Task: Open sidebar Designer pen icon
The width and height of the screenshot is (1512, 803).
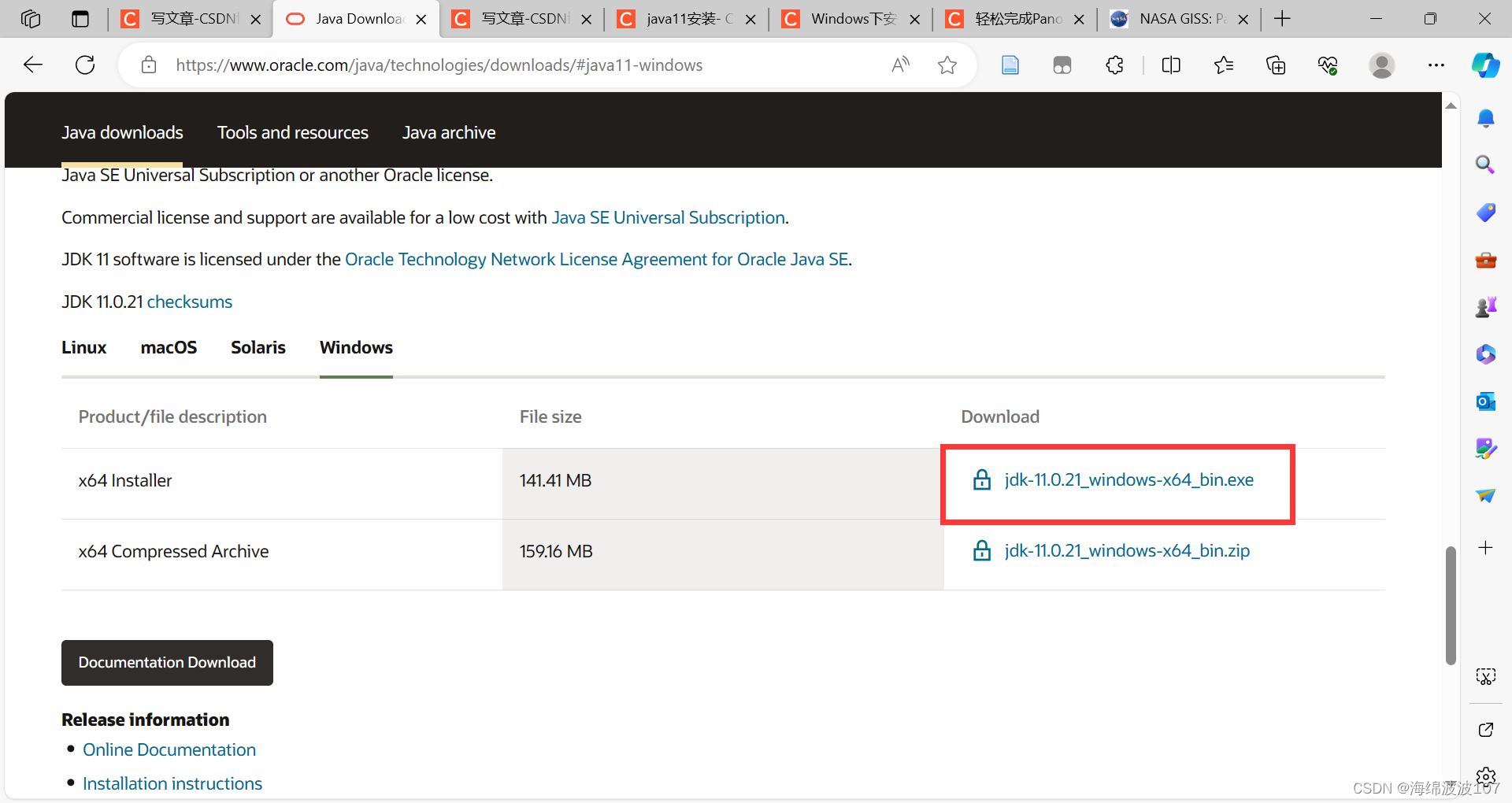Action: tap(1486, 449)
